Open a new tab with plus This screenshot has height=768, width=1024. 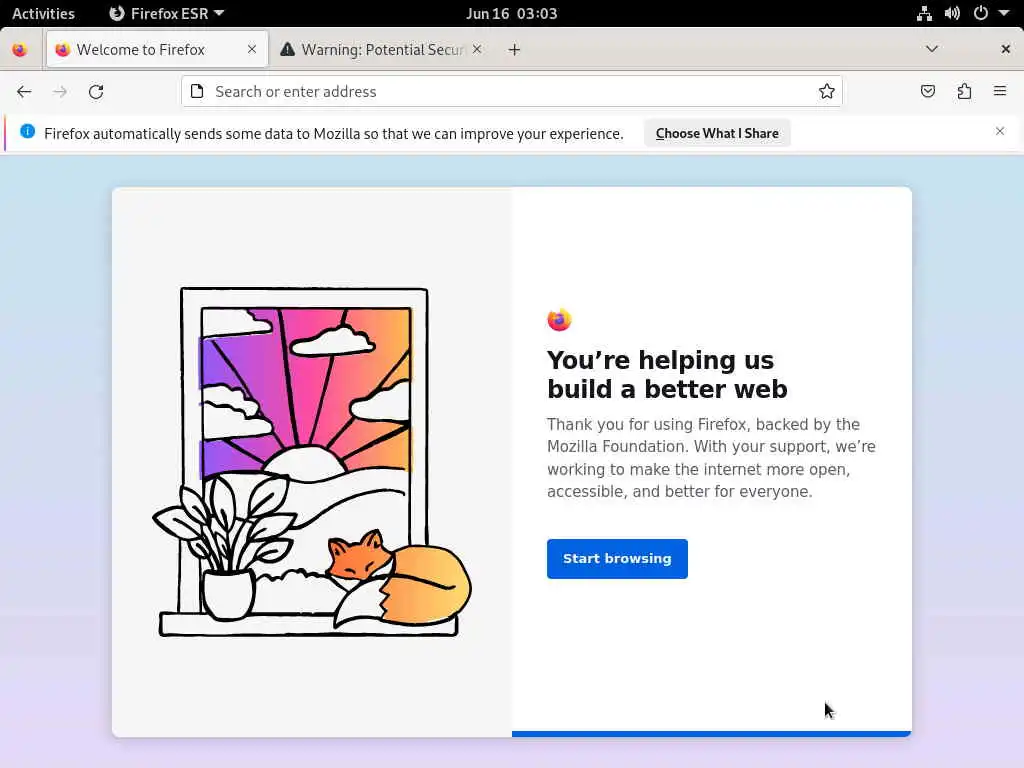click(x=515, y=50)
